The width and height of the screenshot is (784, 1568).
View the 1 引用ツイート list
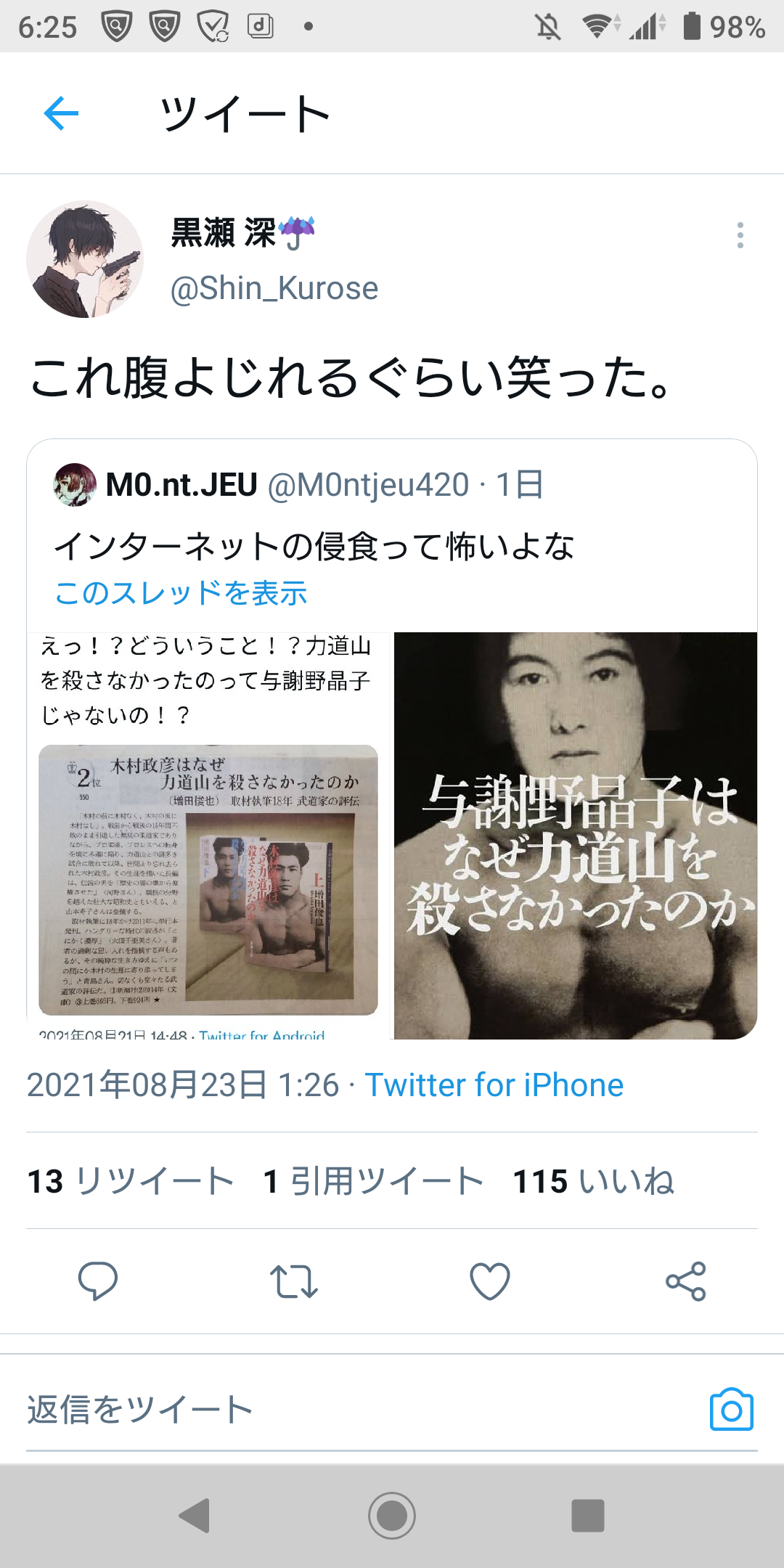373,1181
